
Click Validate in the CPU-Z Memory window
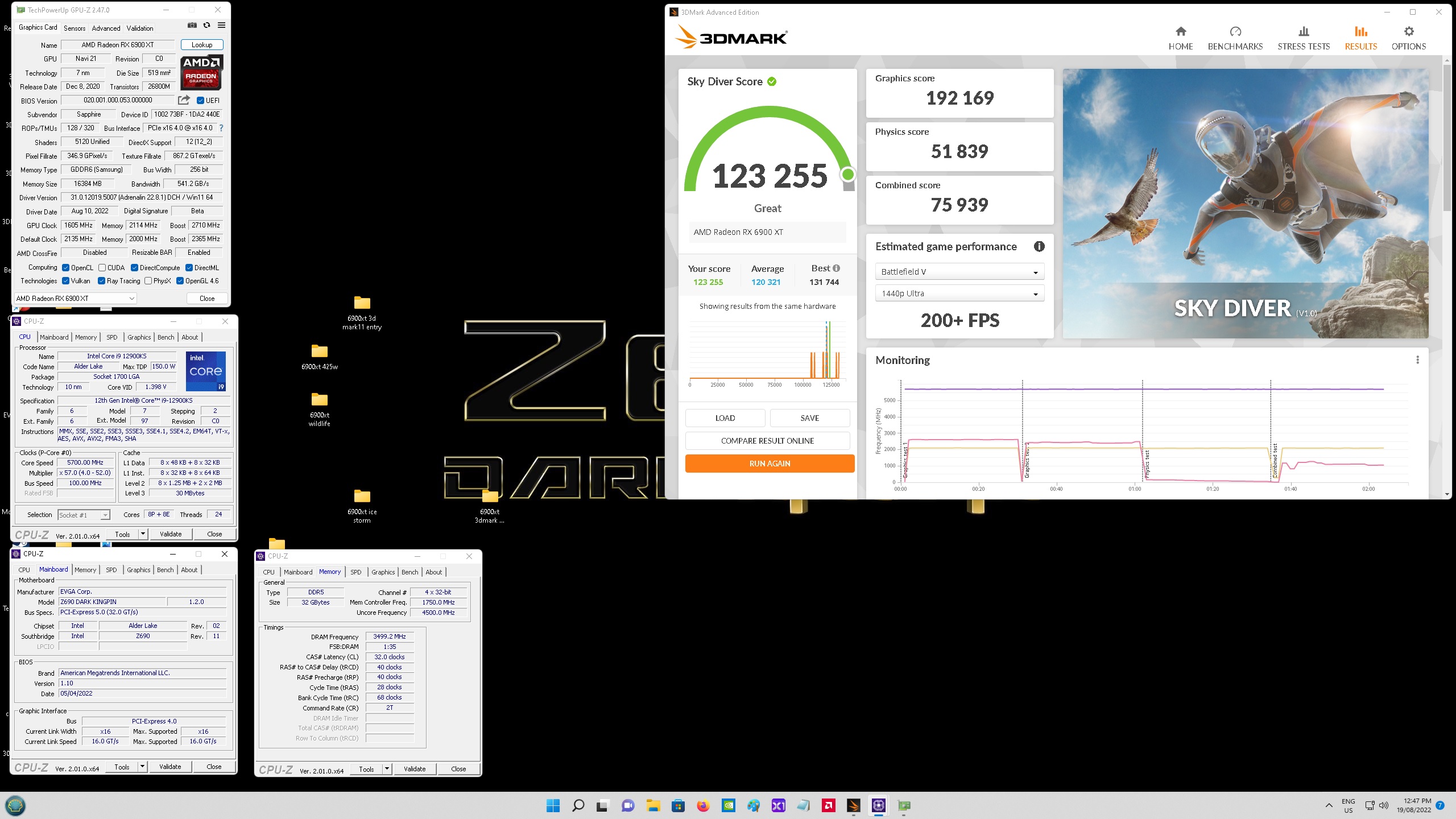(415, 769)
